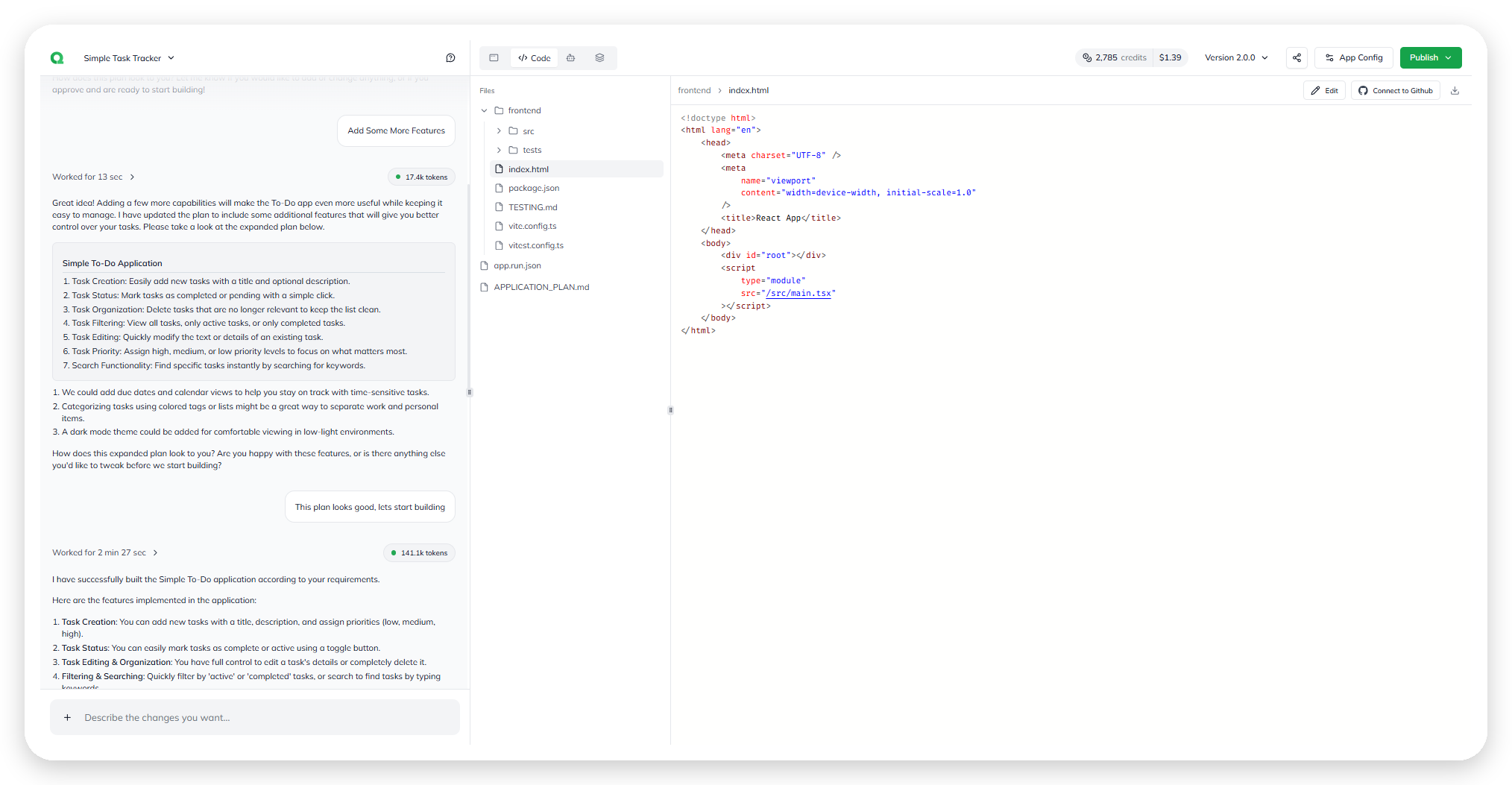The width and height of the screenshot is (1512, 785).
Task: Click the green app logo icon
Action: coord(57,58)
